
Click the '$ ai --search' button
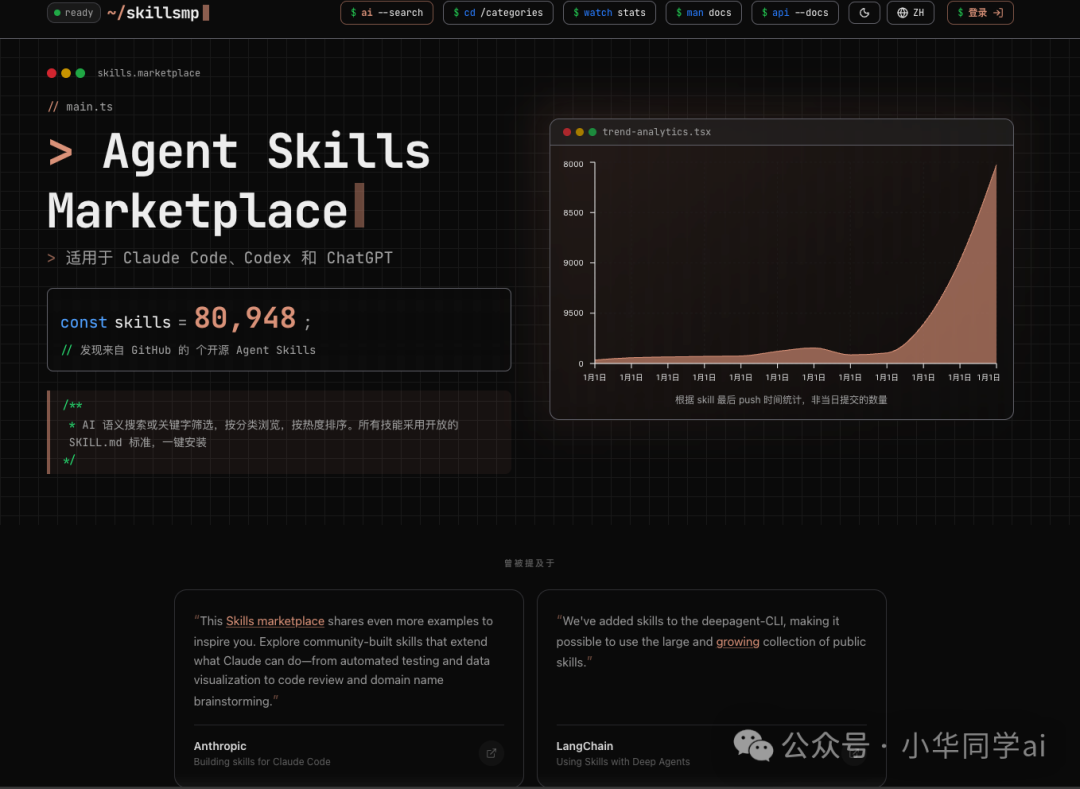386,13
